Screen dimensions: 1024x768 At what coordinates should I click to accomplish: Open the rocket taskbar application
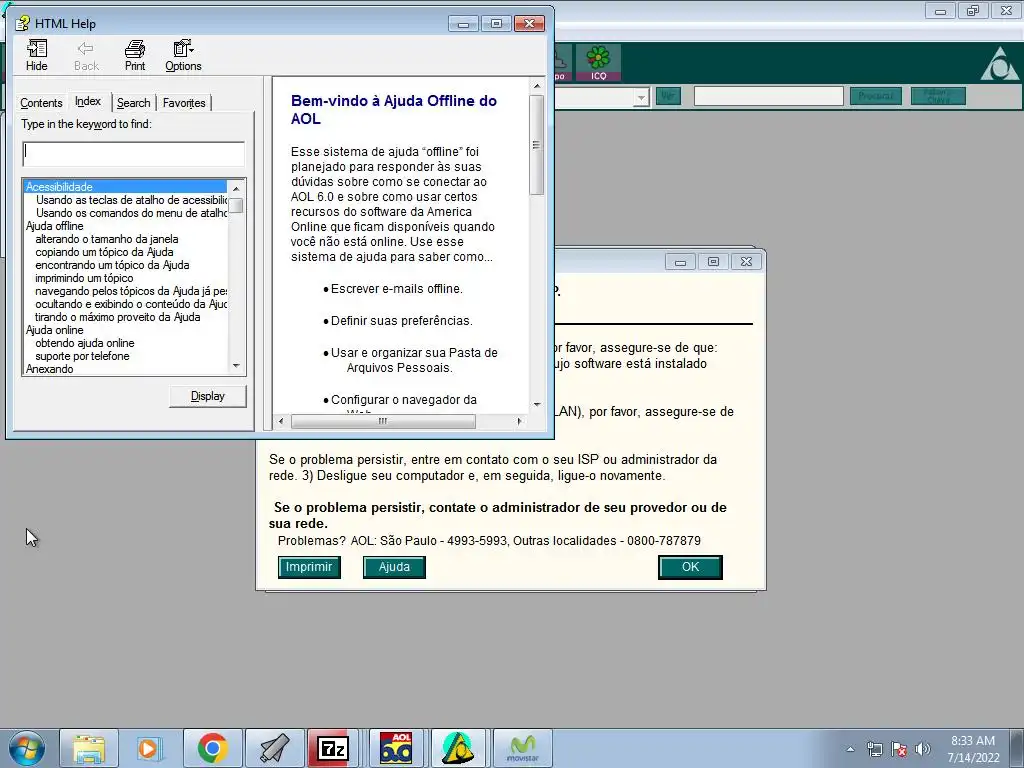point(274,748)
